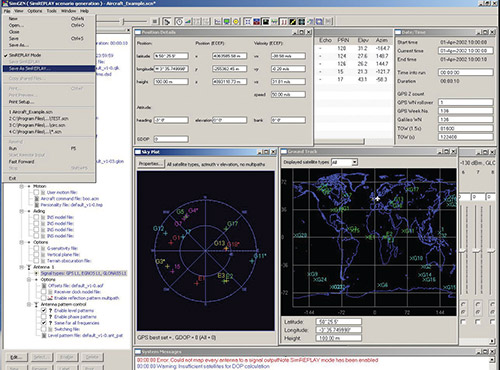
Task: Click the Current time field in Date/Time window
Action: point(465,51)
